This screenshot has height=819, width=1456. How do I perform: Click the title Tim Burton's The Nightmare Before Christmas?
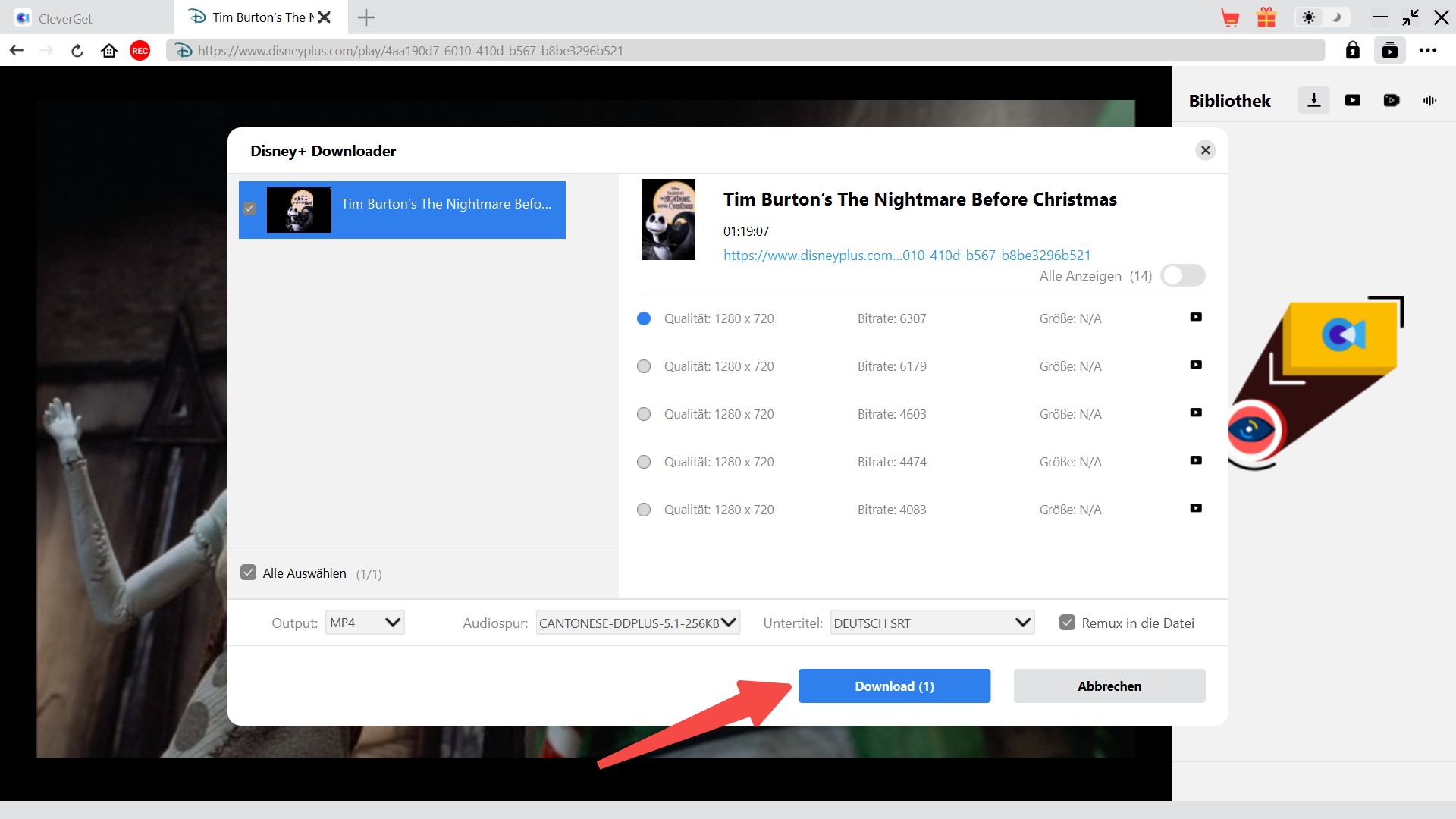(920, 199)
